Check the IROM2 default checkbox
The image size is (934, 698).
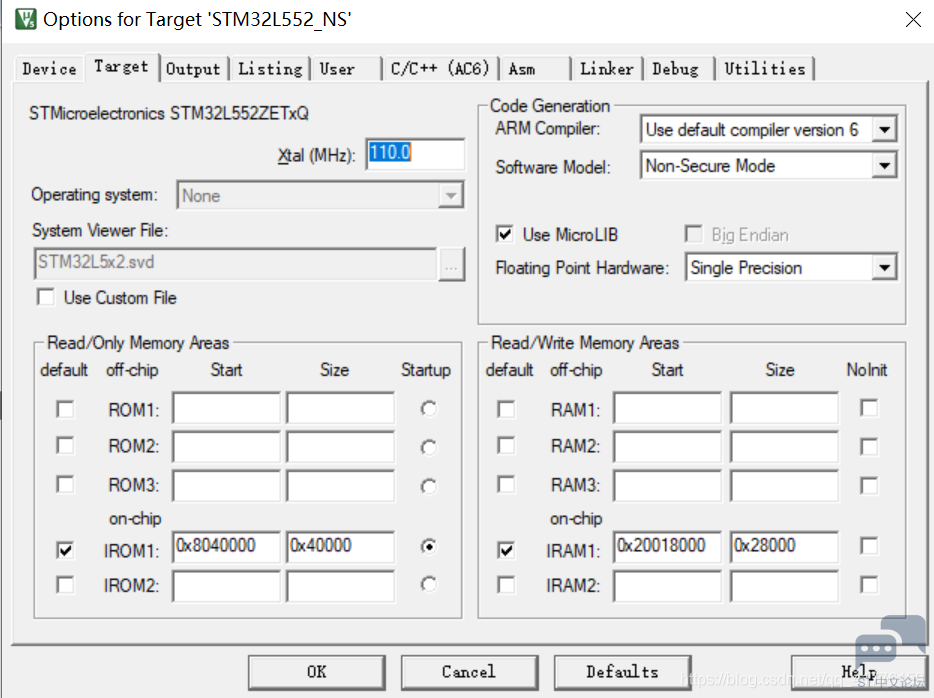tap(65, 585)
